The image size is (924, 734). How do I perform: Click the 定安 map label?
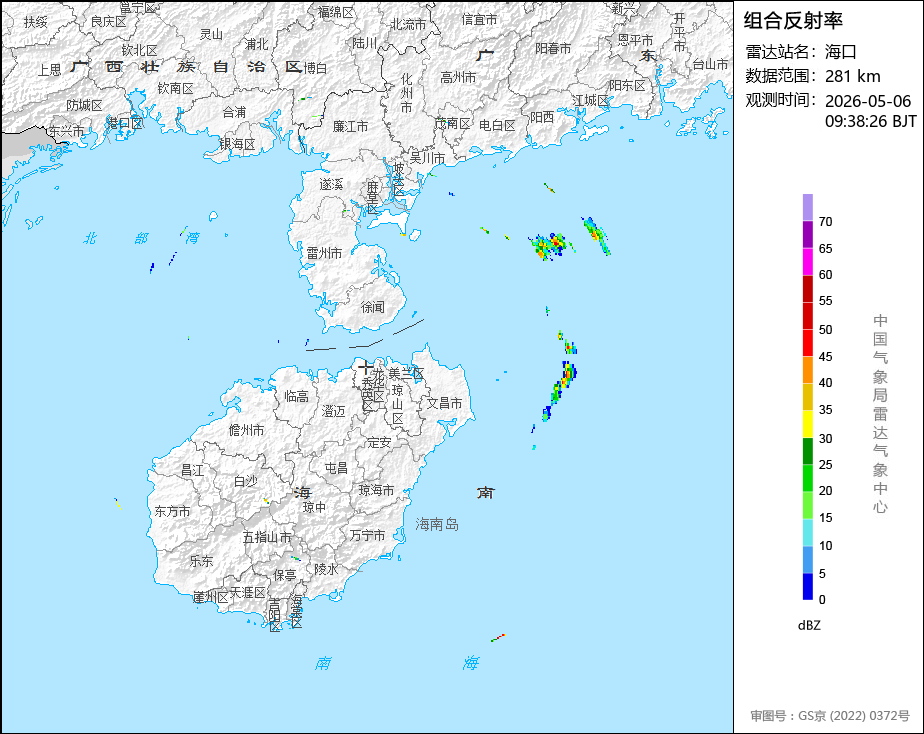[379, 442]
